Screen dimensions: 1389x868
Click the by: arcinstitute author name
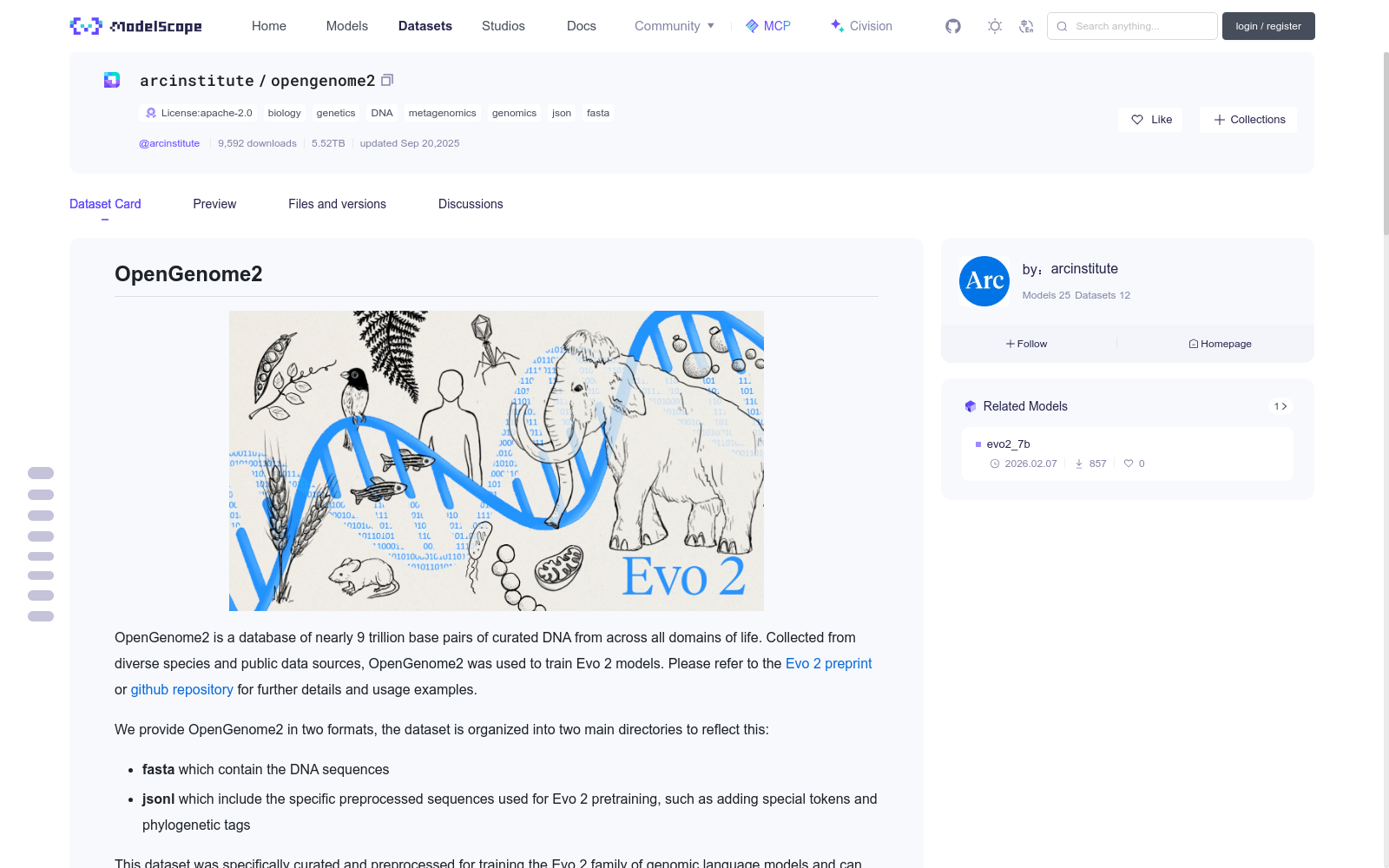coord(1084,269)
